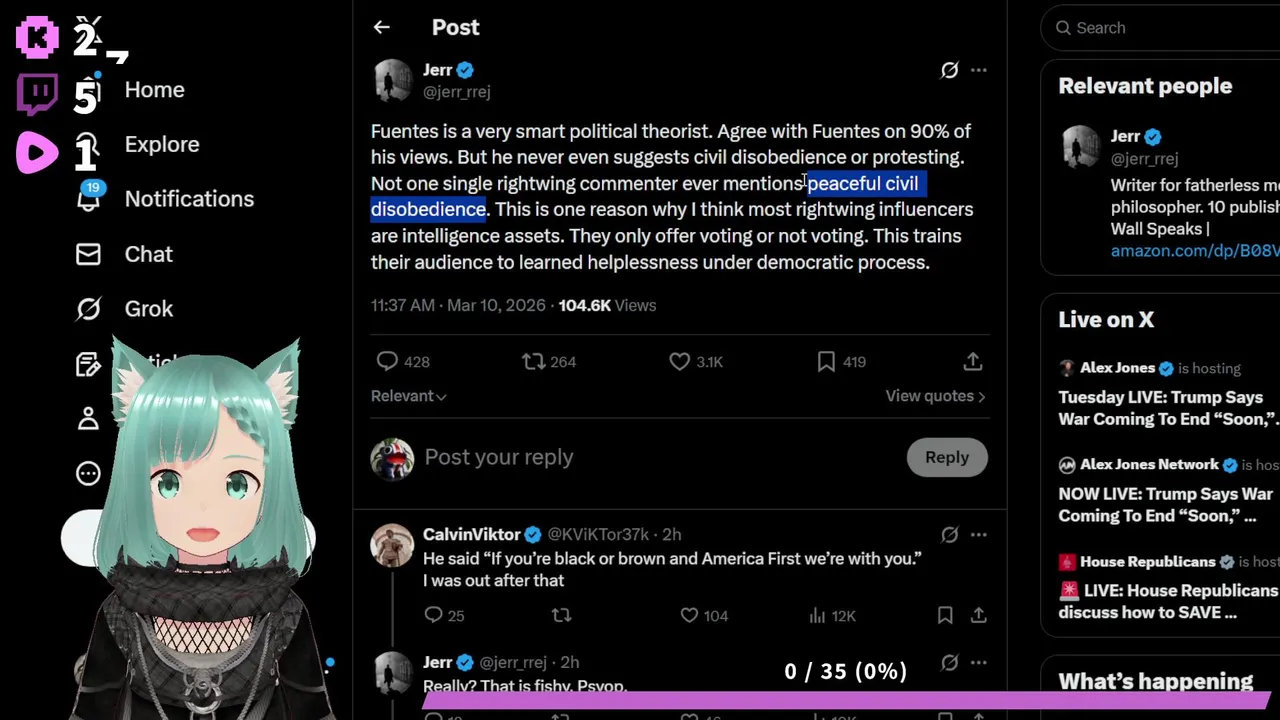The image size is (1280, 720).
Task: Open Notifications bell with 19 badge
Action: (89, 198)
